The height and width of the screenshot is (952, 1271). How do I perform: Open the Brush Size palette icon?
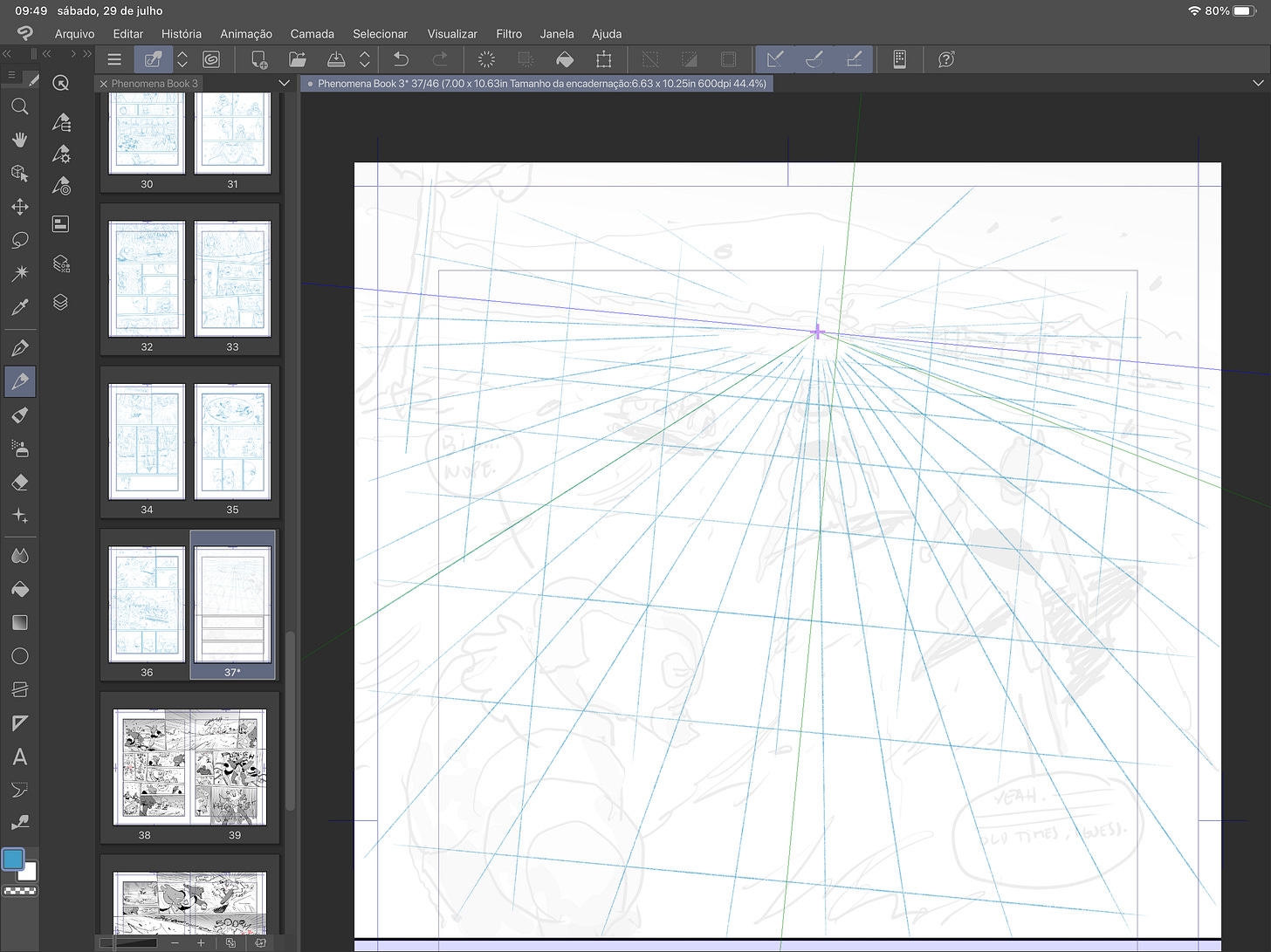pyautogui.click(x=60, y=185)
